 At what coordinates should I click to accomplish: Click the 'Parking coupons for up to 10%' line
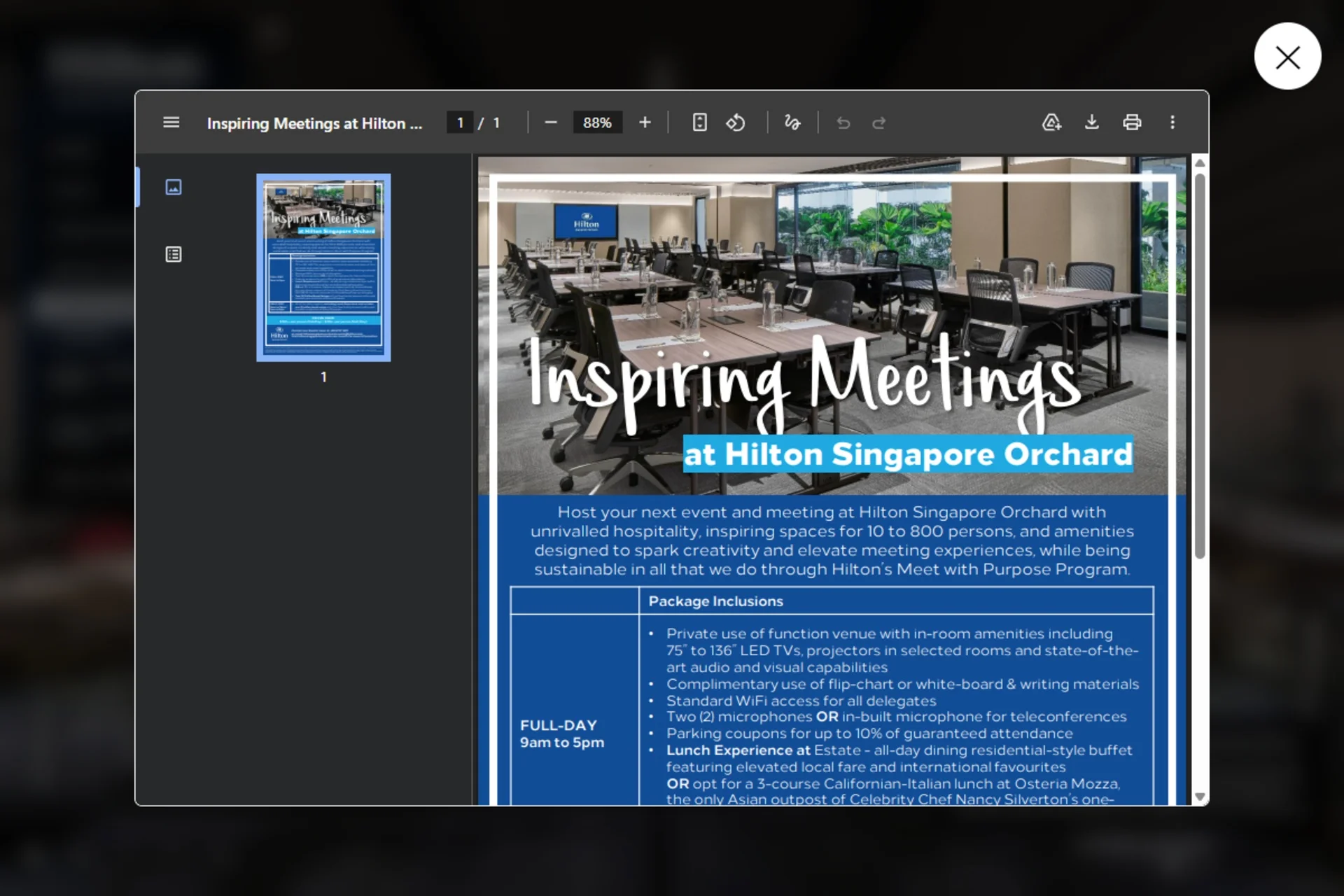[869, 734]
